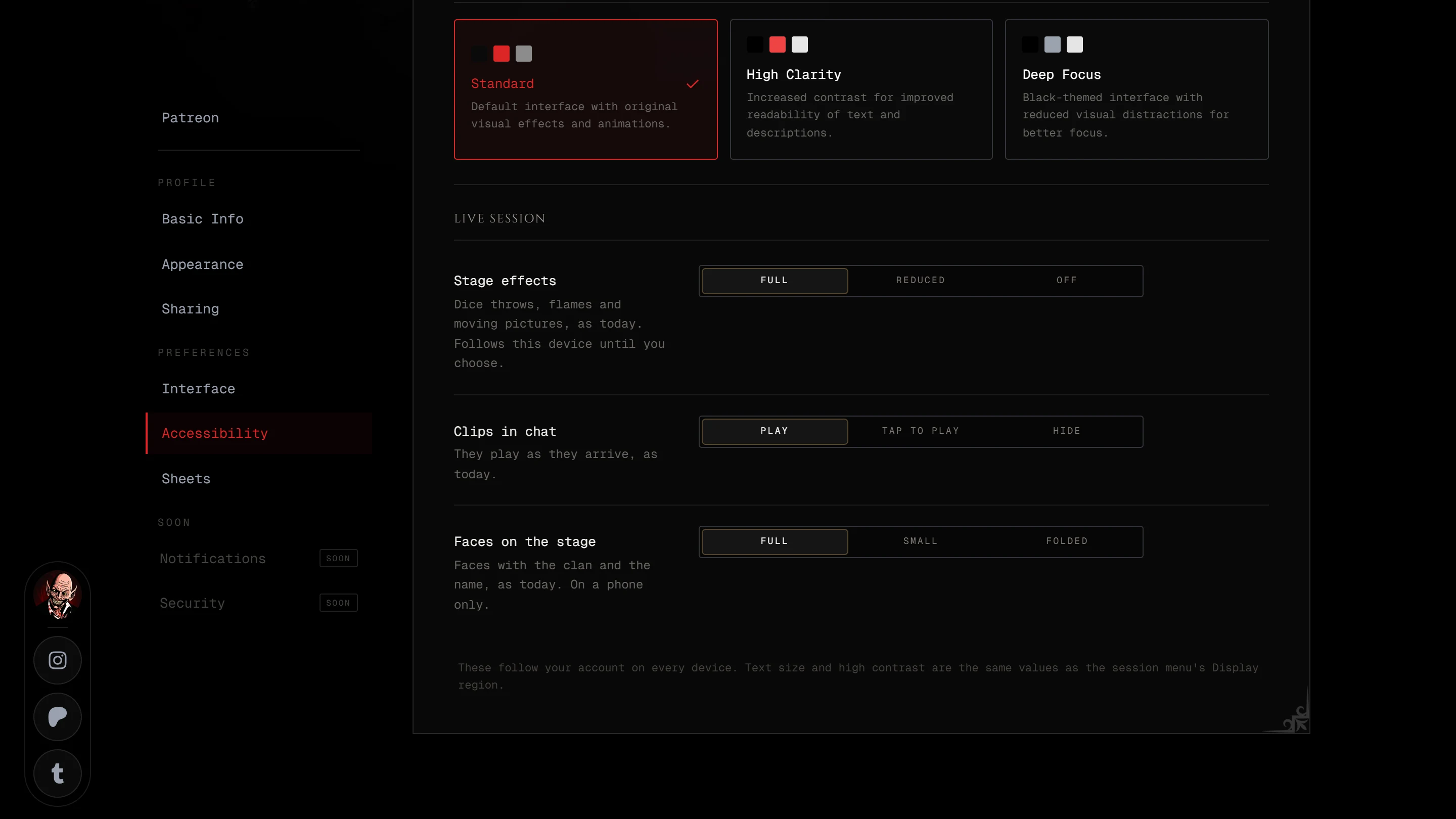Open the Tumblr icon link
Viewport: 1456px width, 819px height.
[x=57, y=773]
